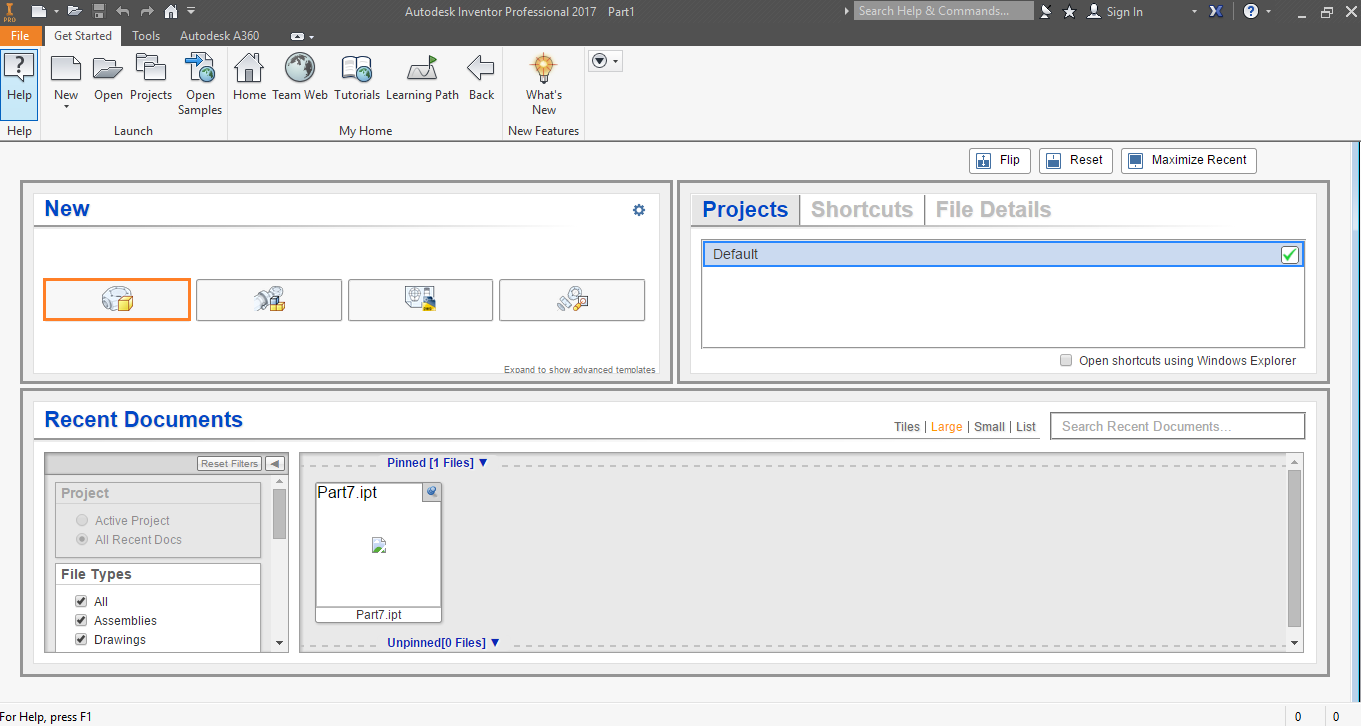This screenshot has width=1361, height=726.
Task: Click the Communication Center satellite icon
Action: 1046,11
